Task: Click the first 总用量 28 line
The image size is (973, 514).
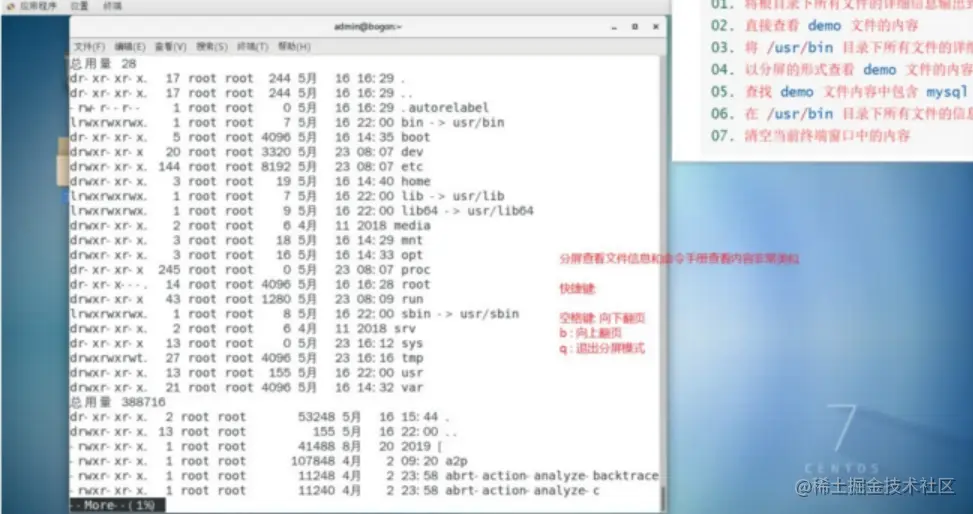Action: [x=103, y=64]
